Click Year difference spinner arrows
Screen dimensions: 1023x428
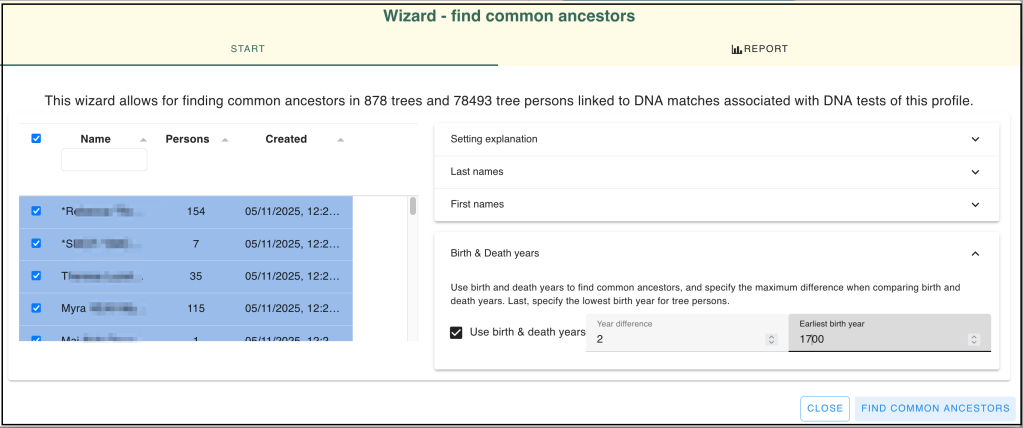coord(770,340)
